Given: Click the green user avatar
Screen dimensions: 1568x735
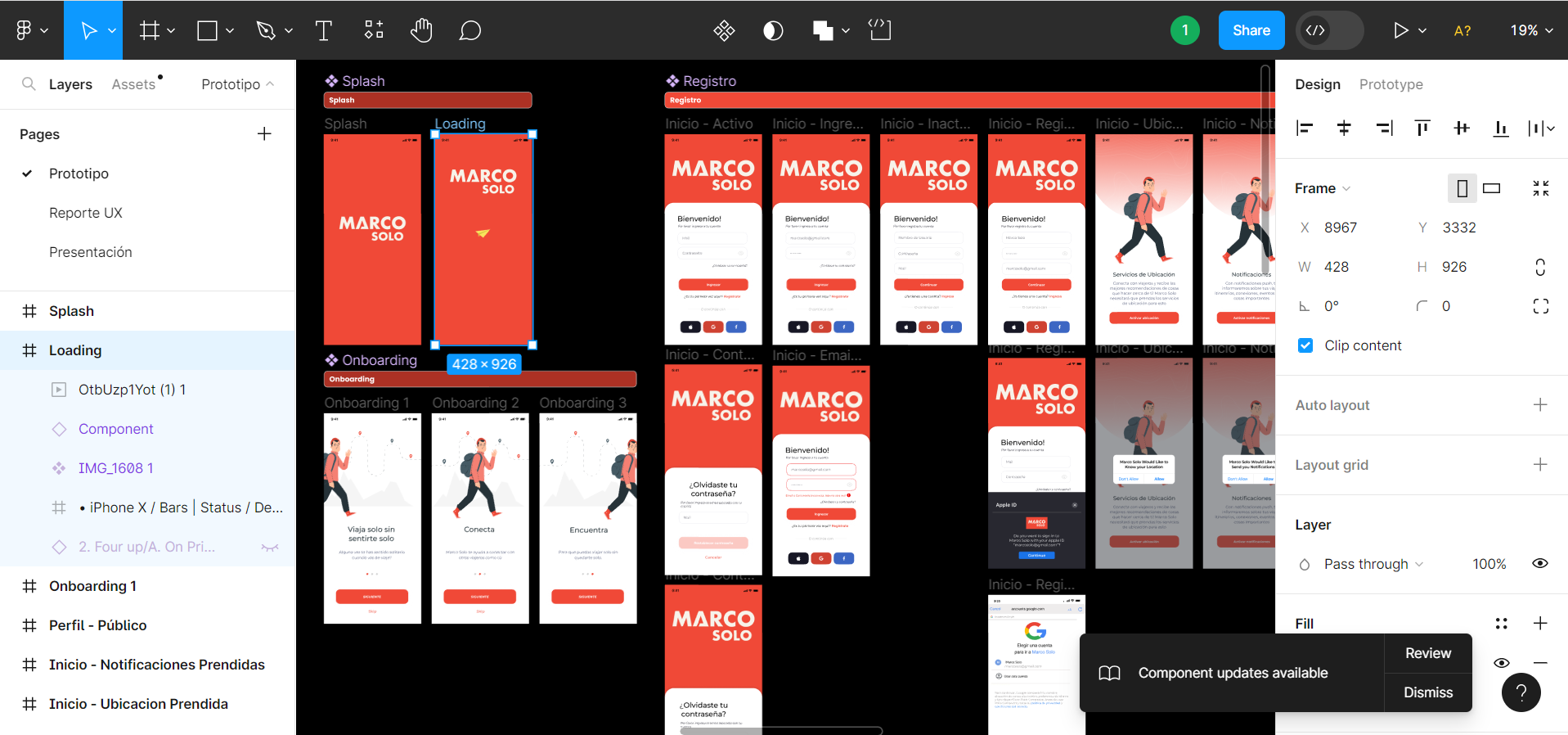Looking at the screenshot, I should click(1184, 30).
